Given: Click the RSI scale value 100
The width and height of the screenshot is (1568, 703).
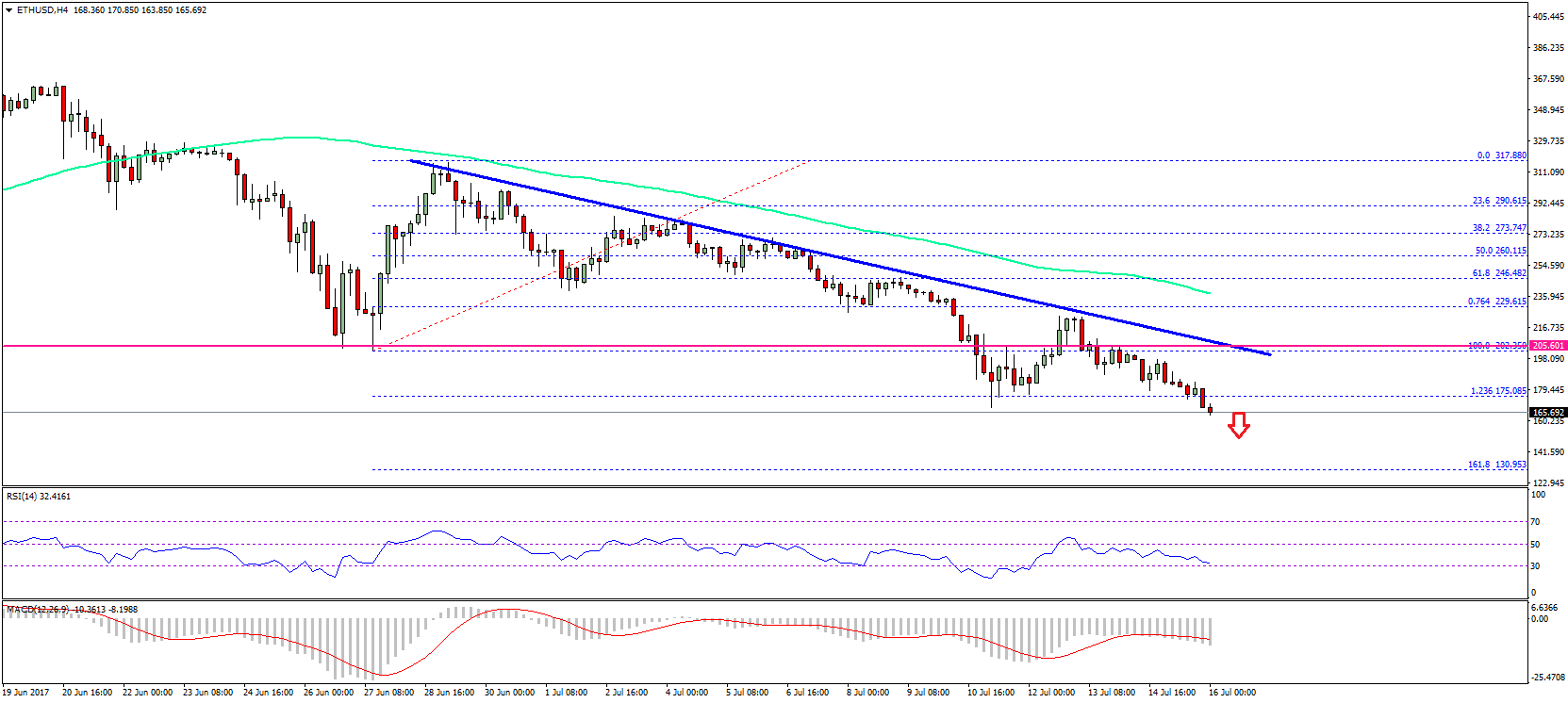Looking at the screenshot, I should [1538, 495].
